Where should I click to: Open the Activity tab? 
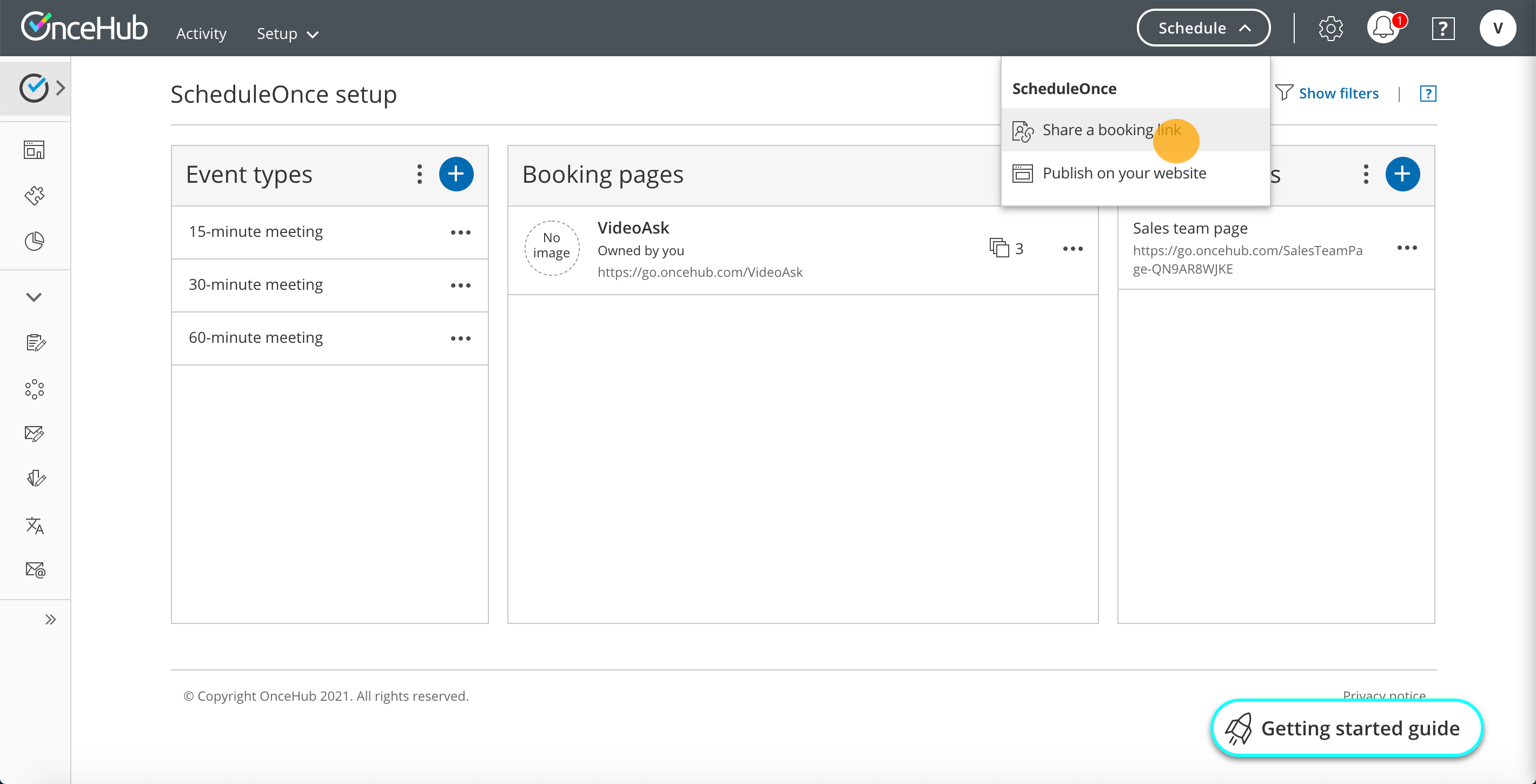(201, 34)
